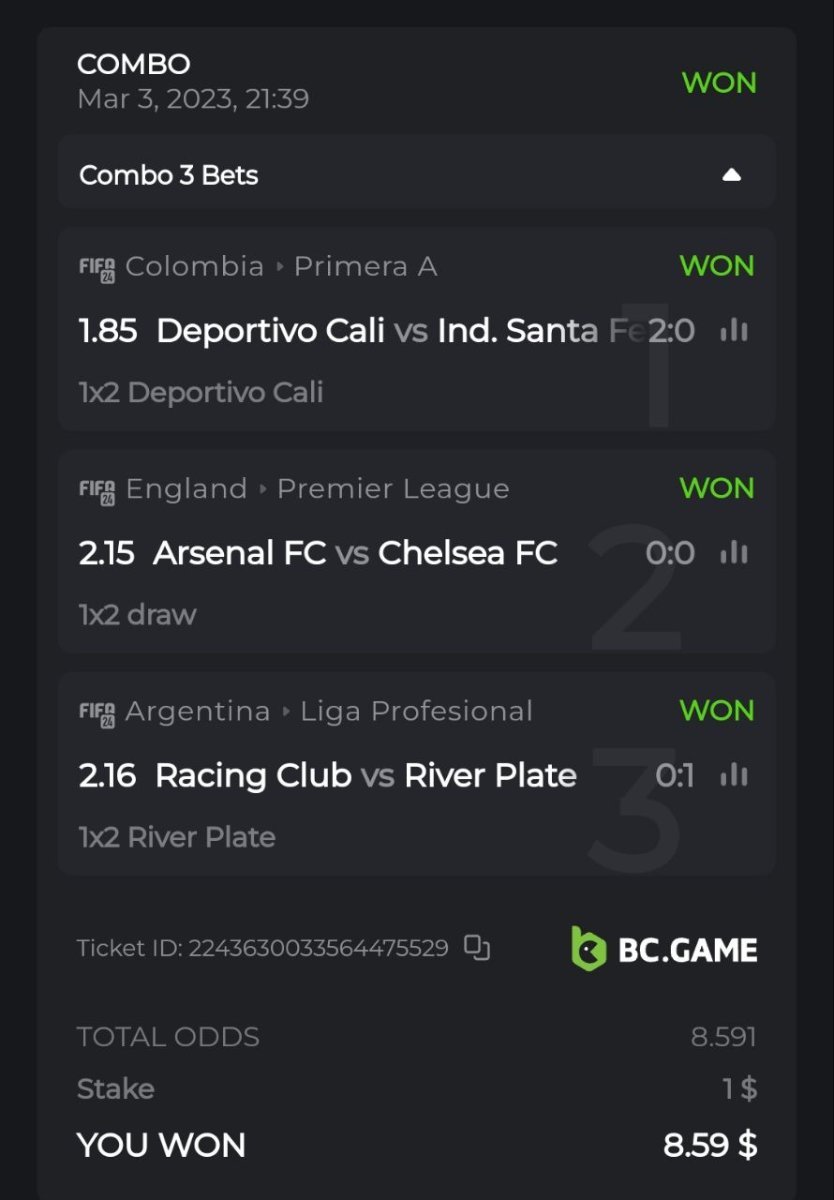Open stats icon for Arsenal vs Chelsea
Image resolution: width=834 pixels, height=1200 pixels.
[734, 553]
